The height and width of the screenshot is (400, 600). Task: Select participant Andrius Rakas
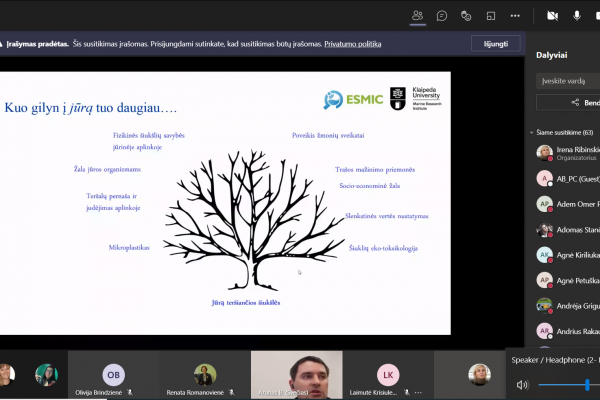click(x=568, y=331)
